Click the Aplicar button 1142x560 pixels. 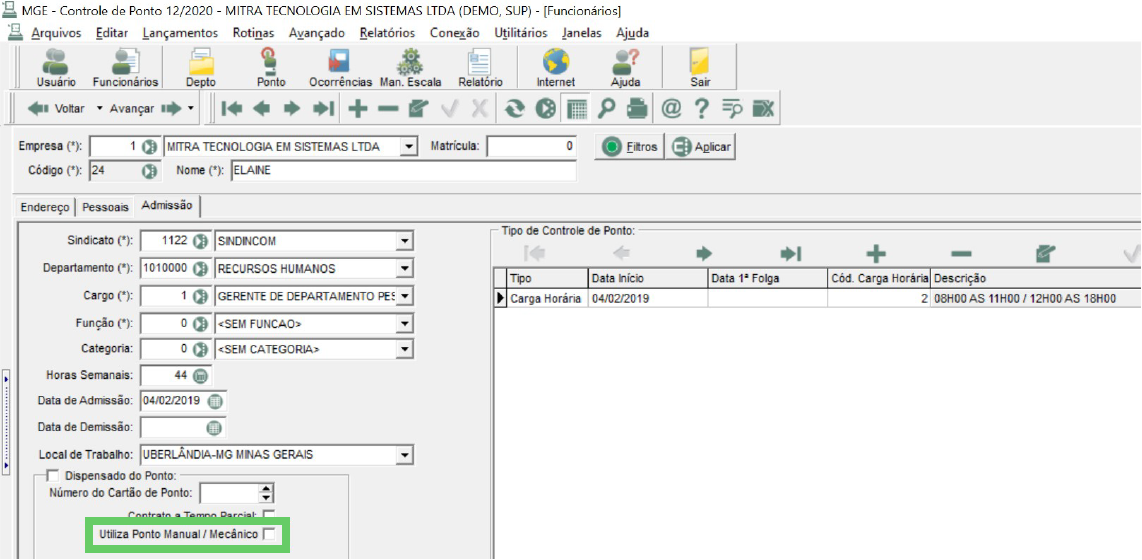[703, 147]
